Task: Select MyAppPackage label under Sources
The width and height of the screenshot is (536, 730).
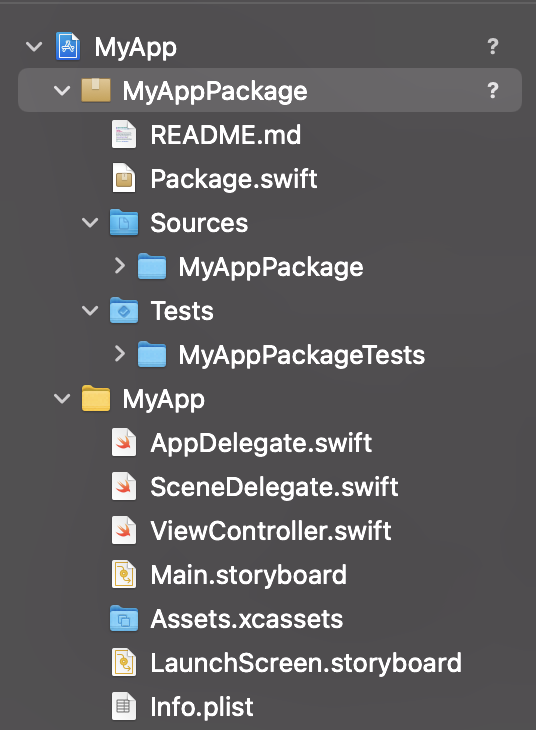Action: tap(271, 267)
